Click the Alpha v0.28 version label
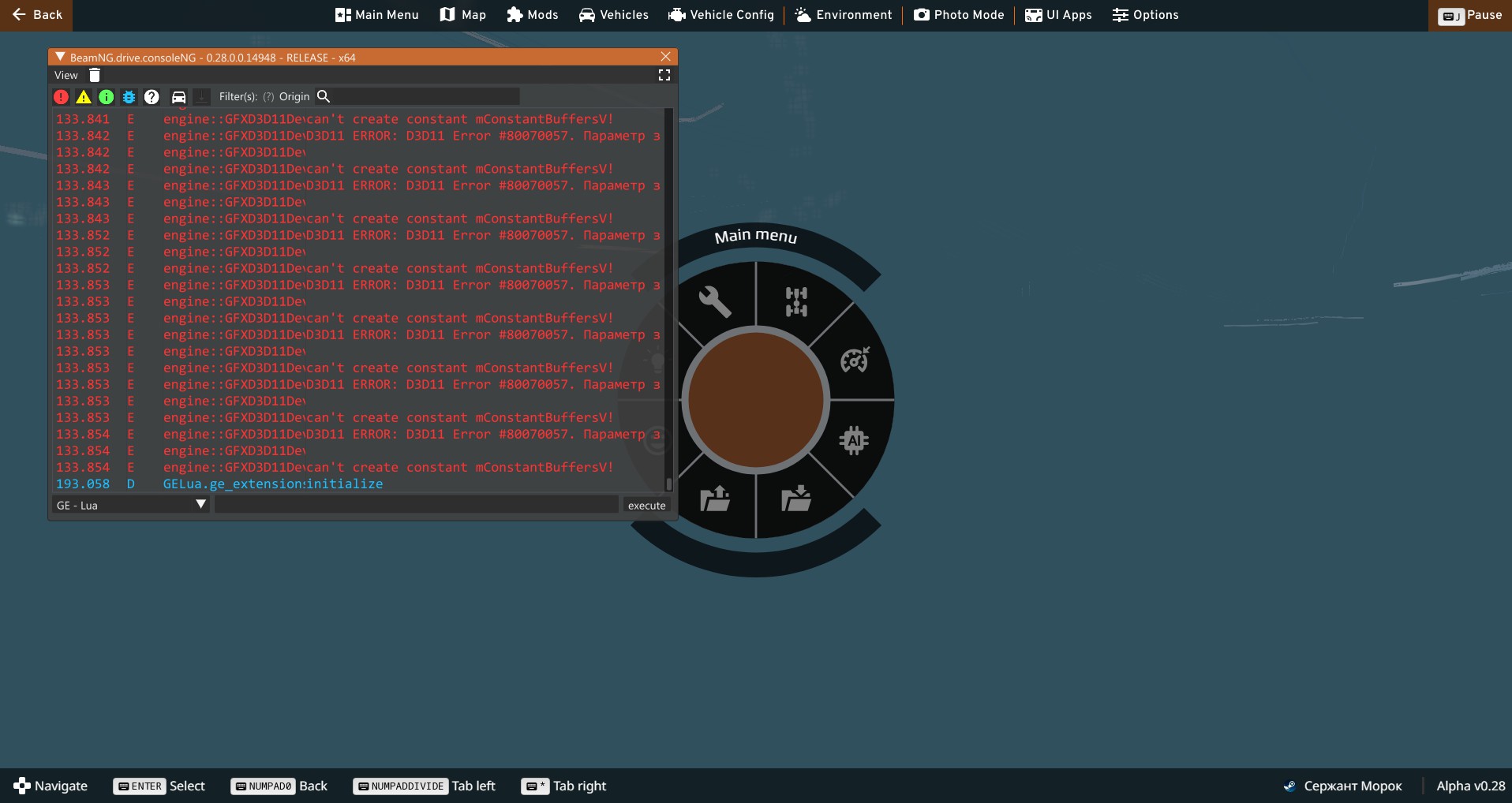This screenshot has width=1512, height=803. (1471, 786)
